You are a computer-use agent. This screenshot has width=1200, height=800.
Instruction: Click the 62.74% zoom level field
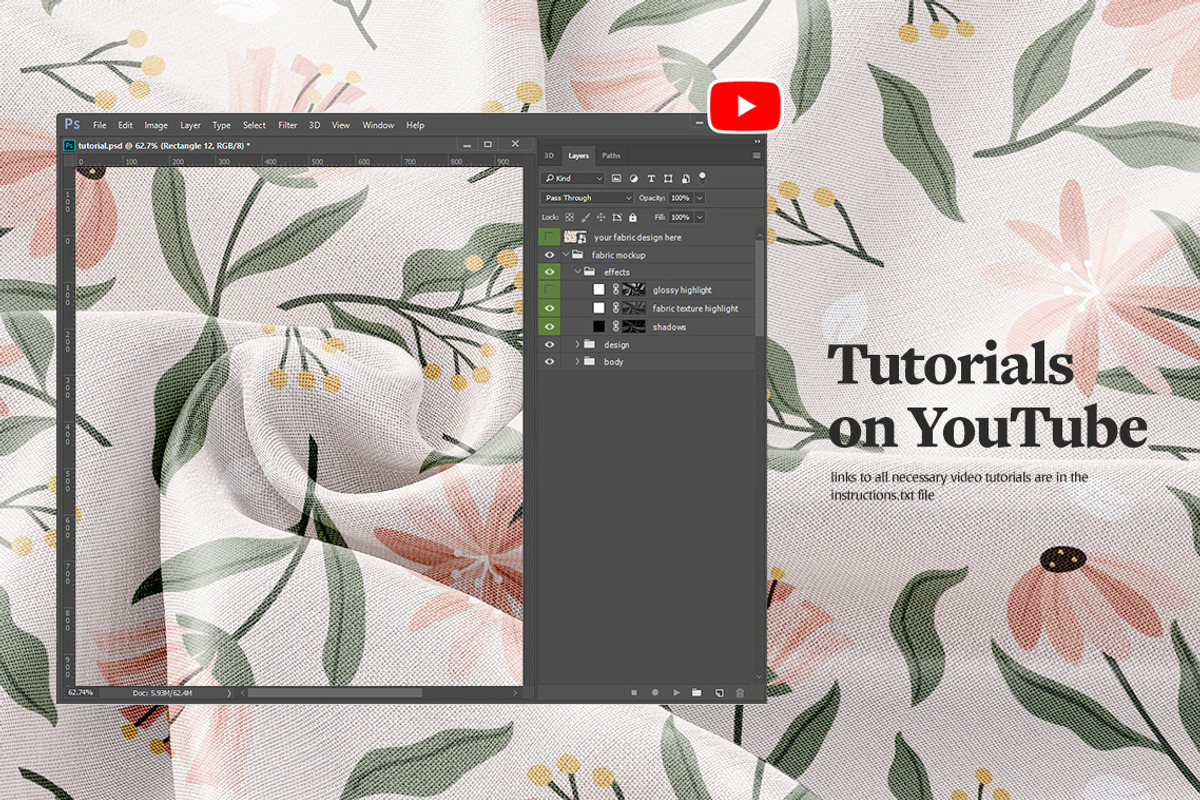[81, 692]
